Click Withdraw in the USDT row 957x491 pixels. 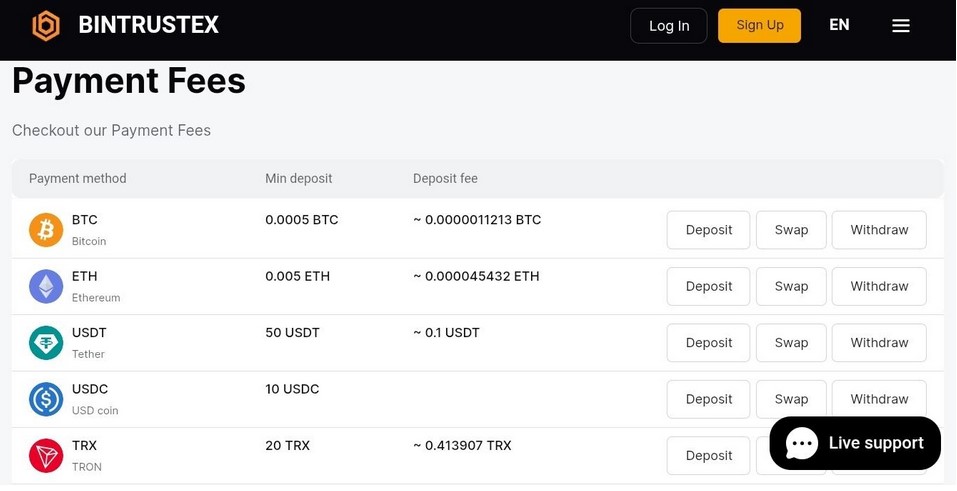tap(879, 343)
